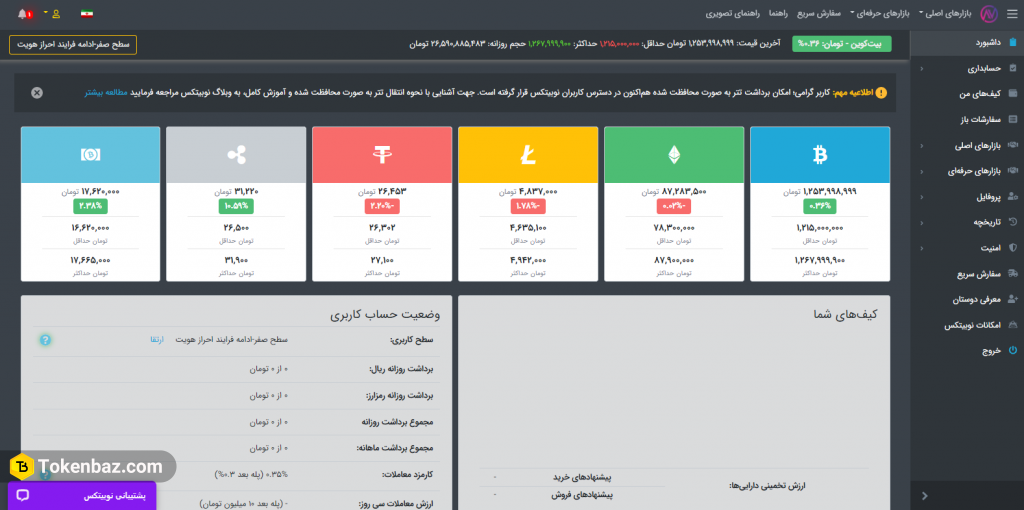Open the hamburger menu icon

click(1012, 13)
